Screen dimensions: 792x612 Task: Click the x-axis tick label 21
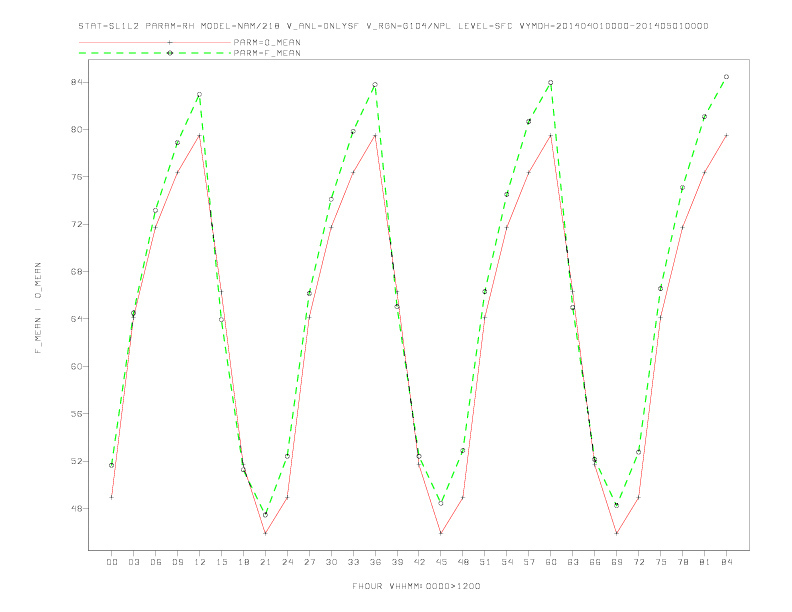[x=265, y=562]
